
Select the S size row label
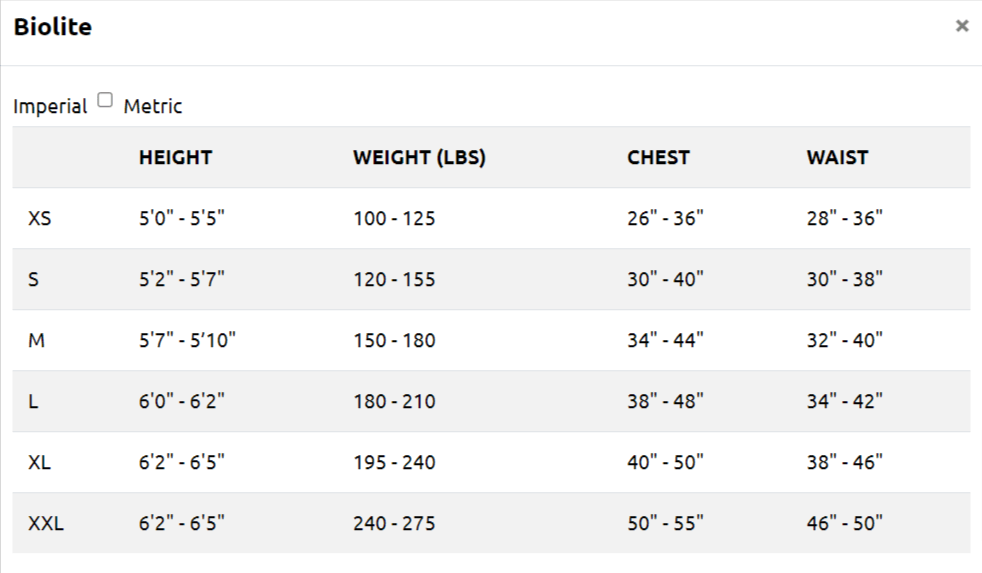coord(34,279)
